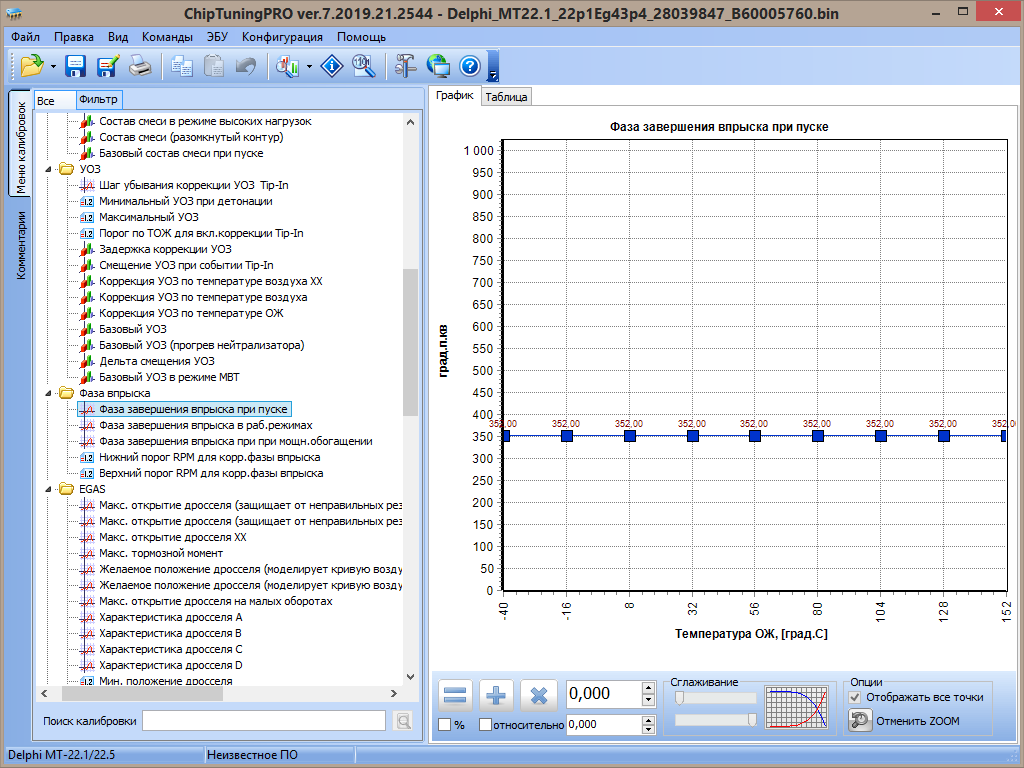Open the Конфигурация menu
The width and height of the screenshot is (1024, 768).
point(282,37)
